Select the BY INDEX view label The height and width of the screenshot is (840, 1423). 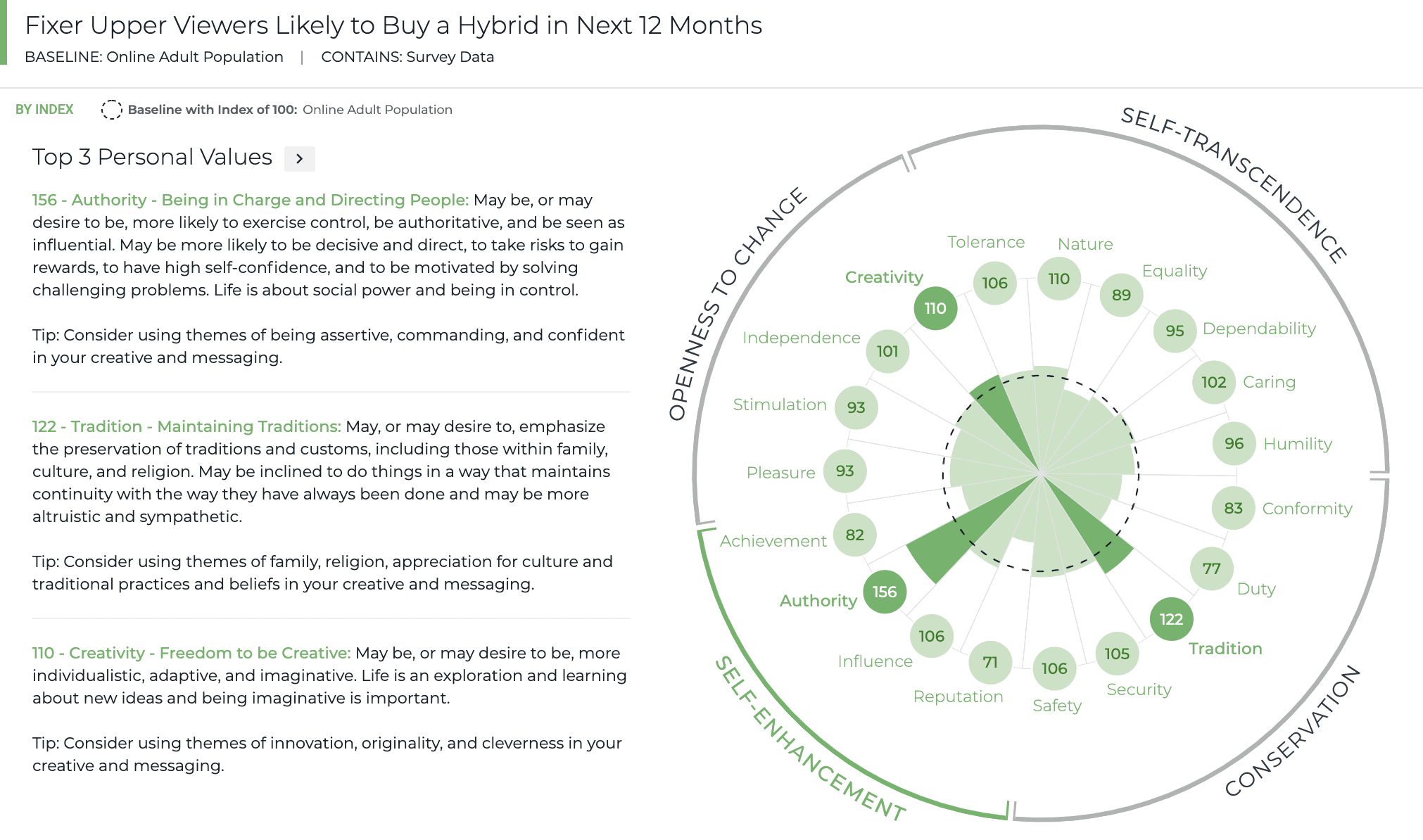(44, 110)
